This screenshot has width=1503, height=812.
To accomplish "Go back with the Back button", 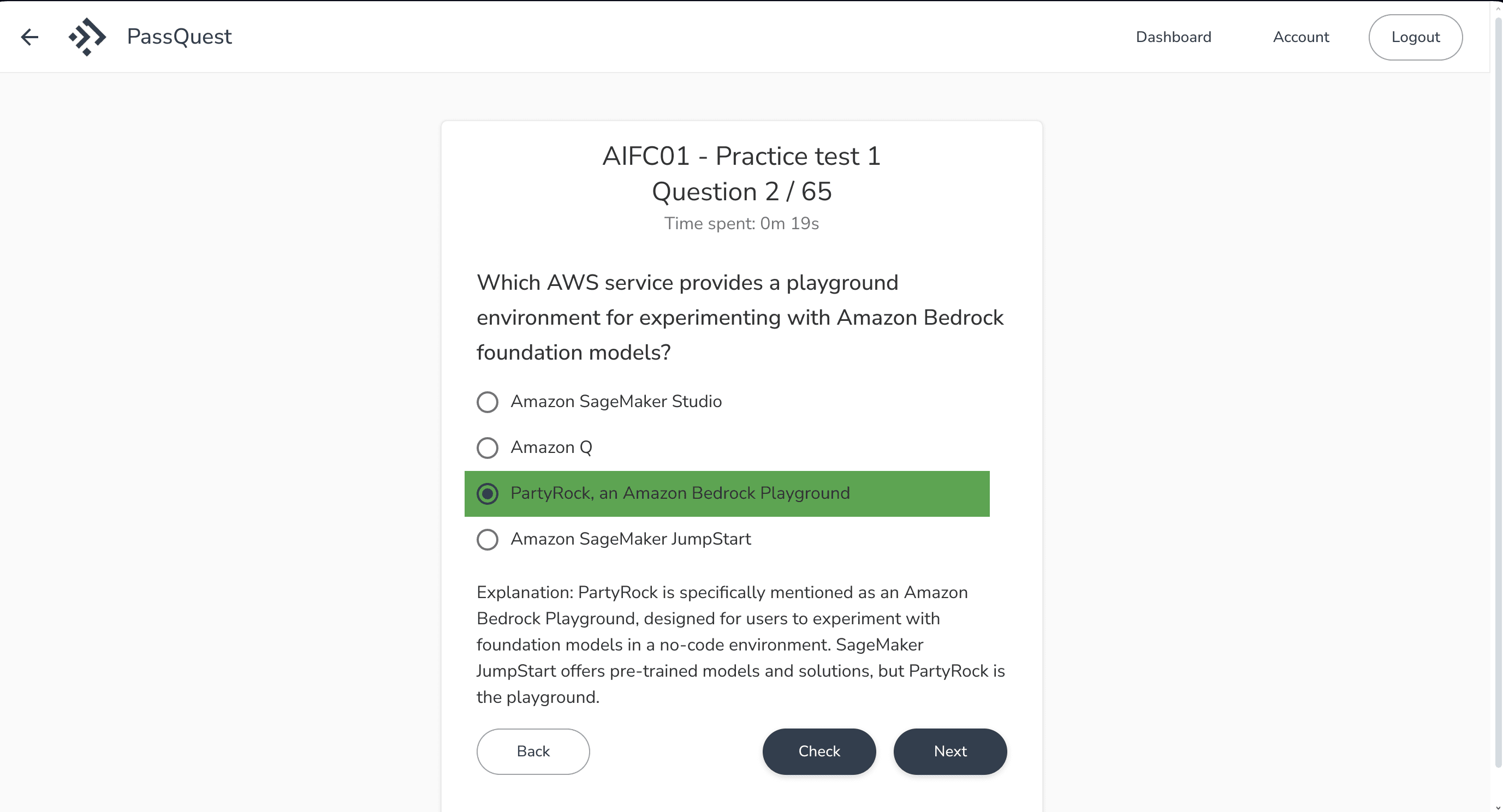I will click(533, 751).
